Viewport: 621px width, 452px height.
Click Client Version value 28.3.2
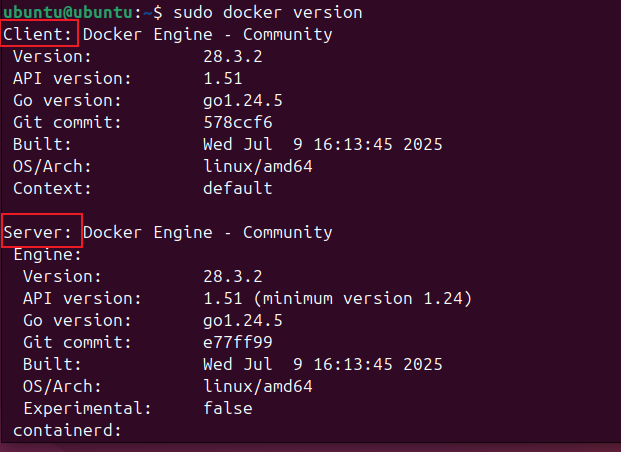(x=233, y=57)
